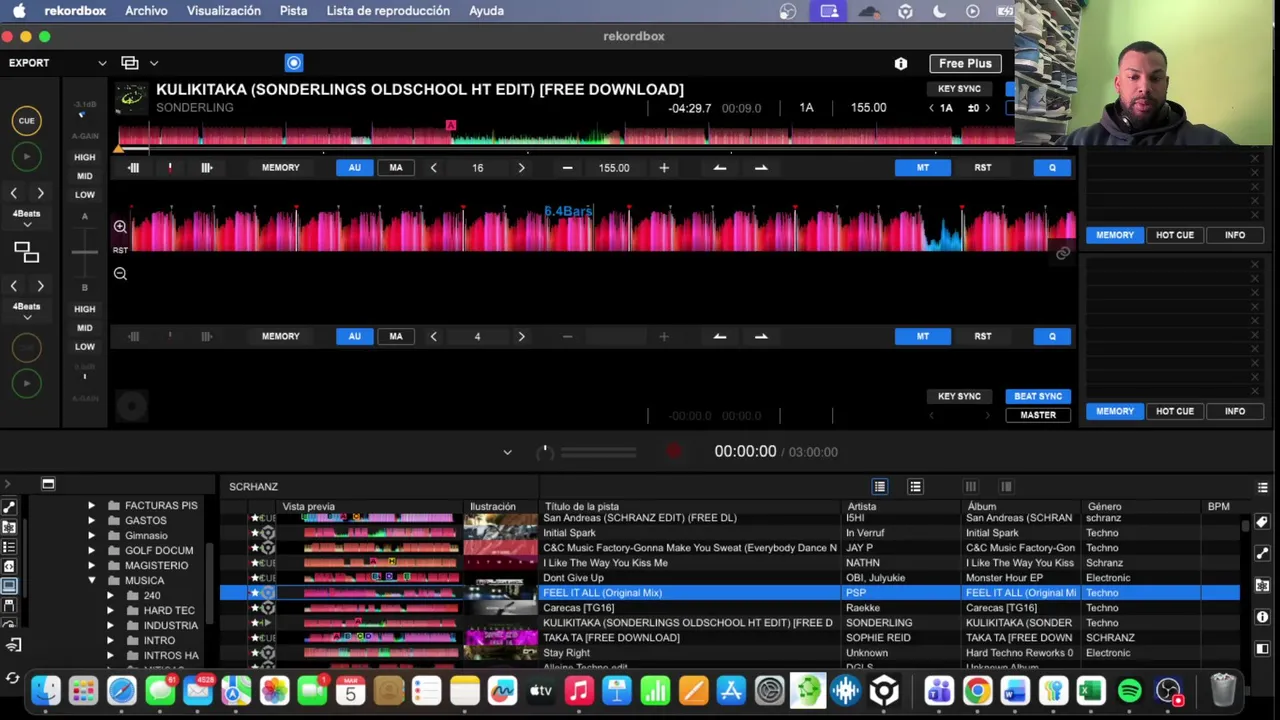The image size is (1280, 720).
Task: Toggle deck 1 Q quantize button
Action: point(1052,168)
